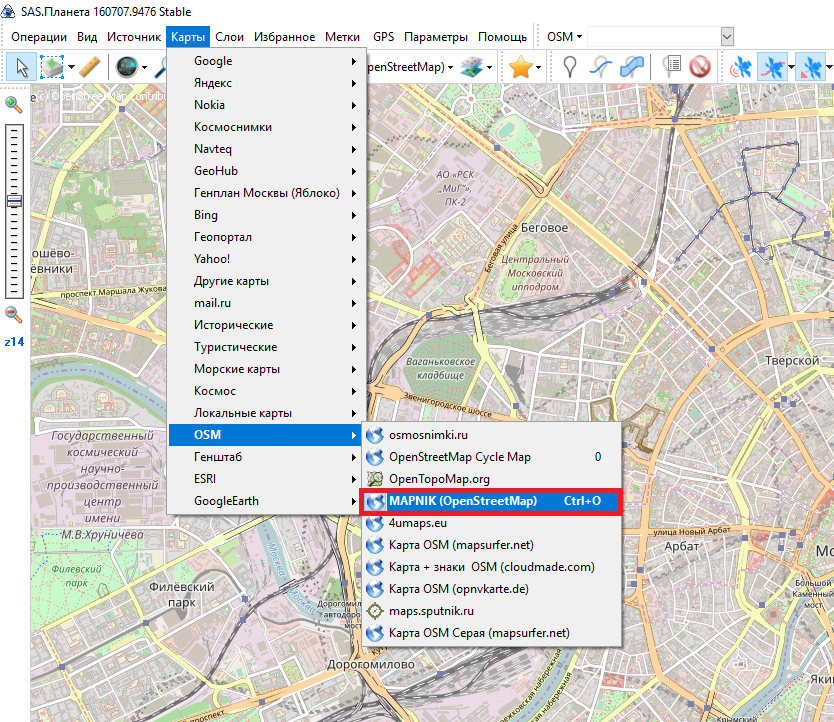Screen dimensions: 834x722
Task: Choose Карта + знаки OSM (cloudmade.com)
Action: pos(491,567)
